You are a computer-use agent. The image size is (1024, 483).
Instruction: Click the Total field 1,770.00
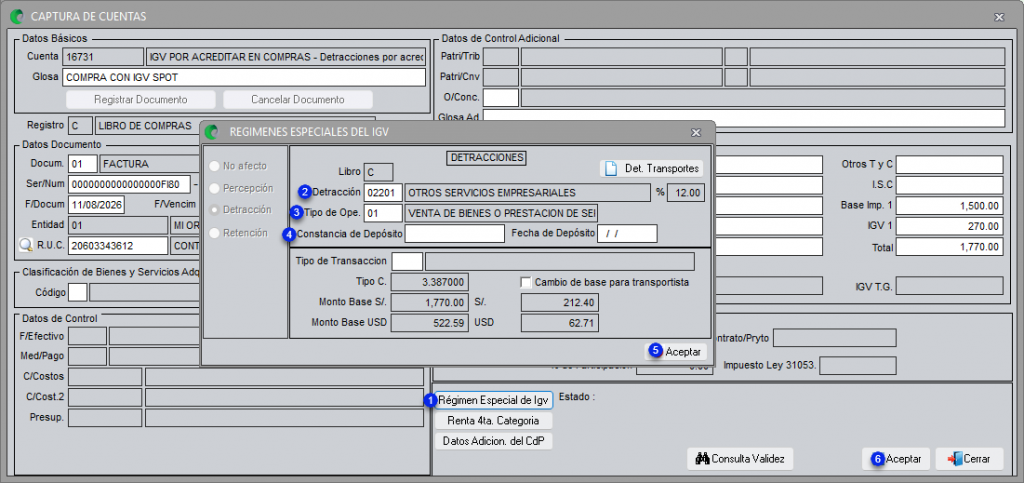950,247
